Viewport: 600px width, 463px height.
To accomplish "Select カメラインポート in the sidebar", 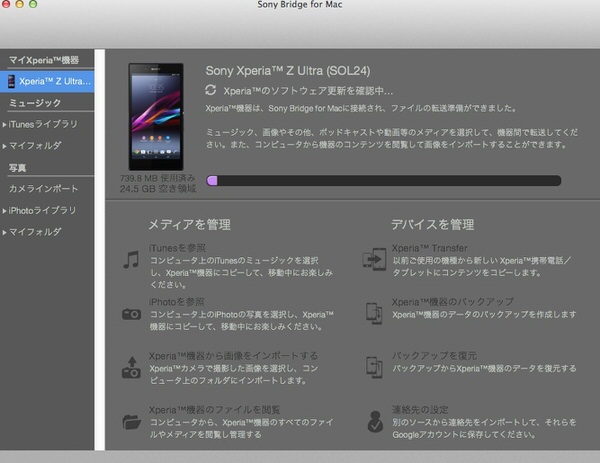I will tap(43, 189).
